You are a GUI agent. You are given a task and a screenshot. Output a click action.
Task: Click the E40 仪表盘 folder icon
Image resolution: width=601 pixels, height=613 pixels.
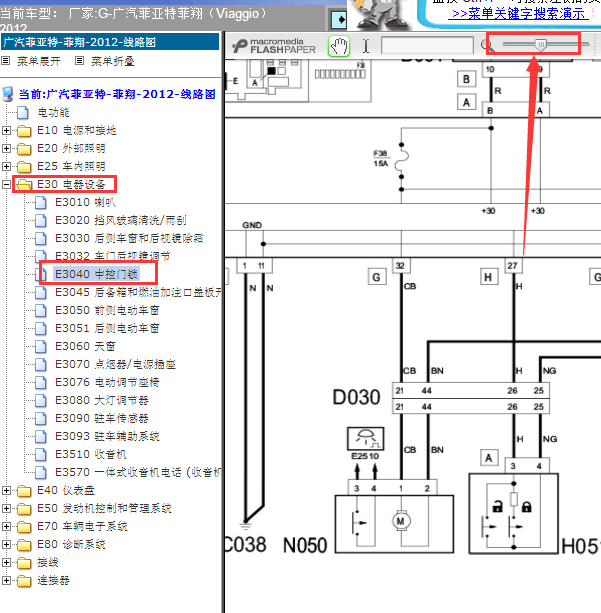coord(24,490)
